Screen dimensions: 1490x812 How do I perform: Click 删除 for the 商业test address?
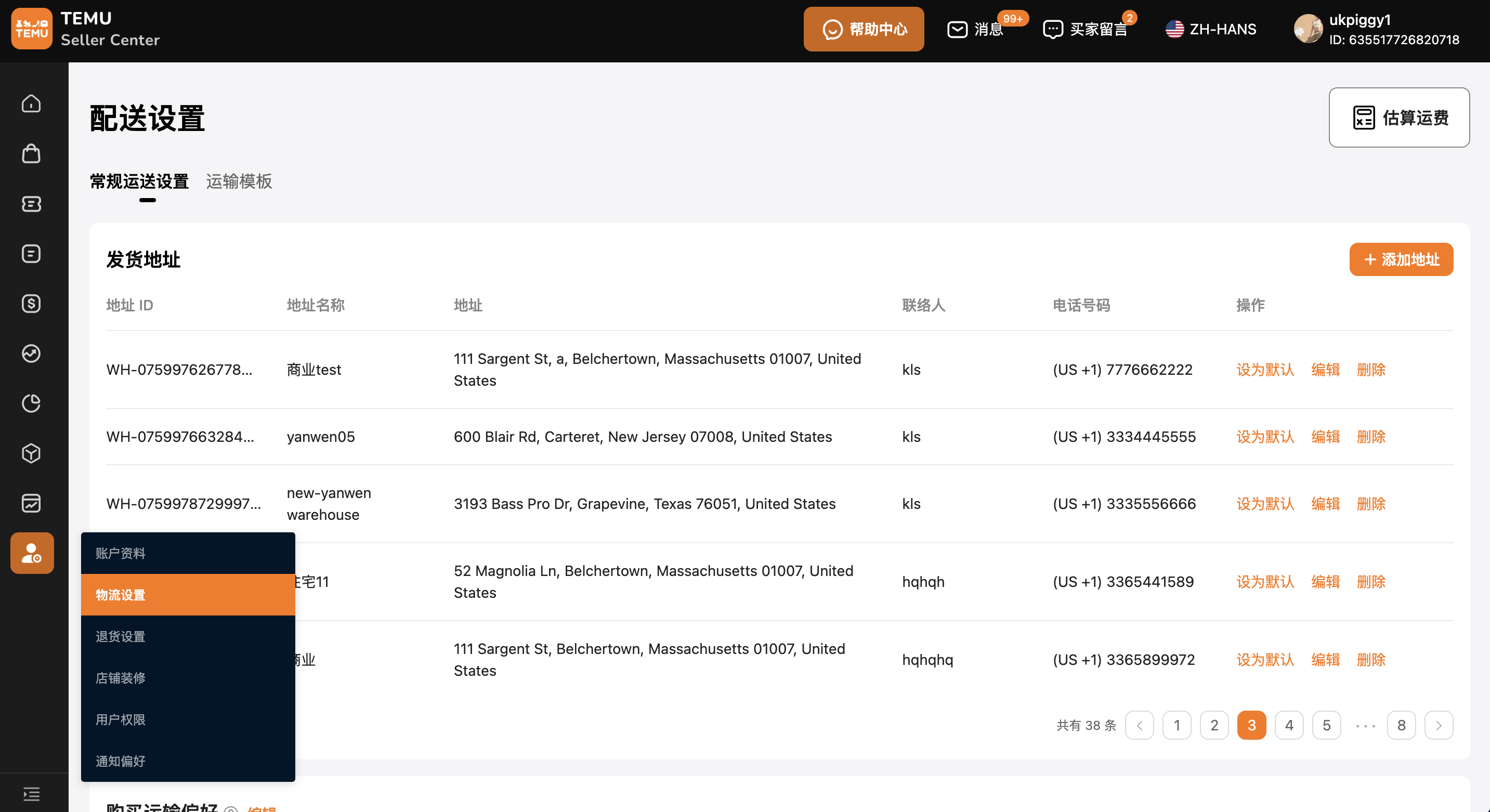(1371, 370)
